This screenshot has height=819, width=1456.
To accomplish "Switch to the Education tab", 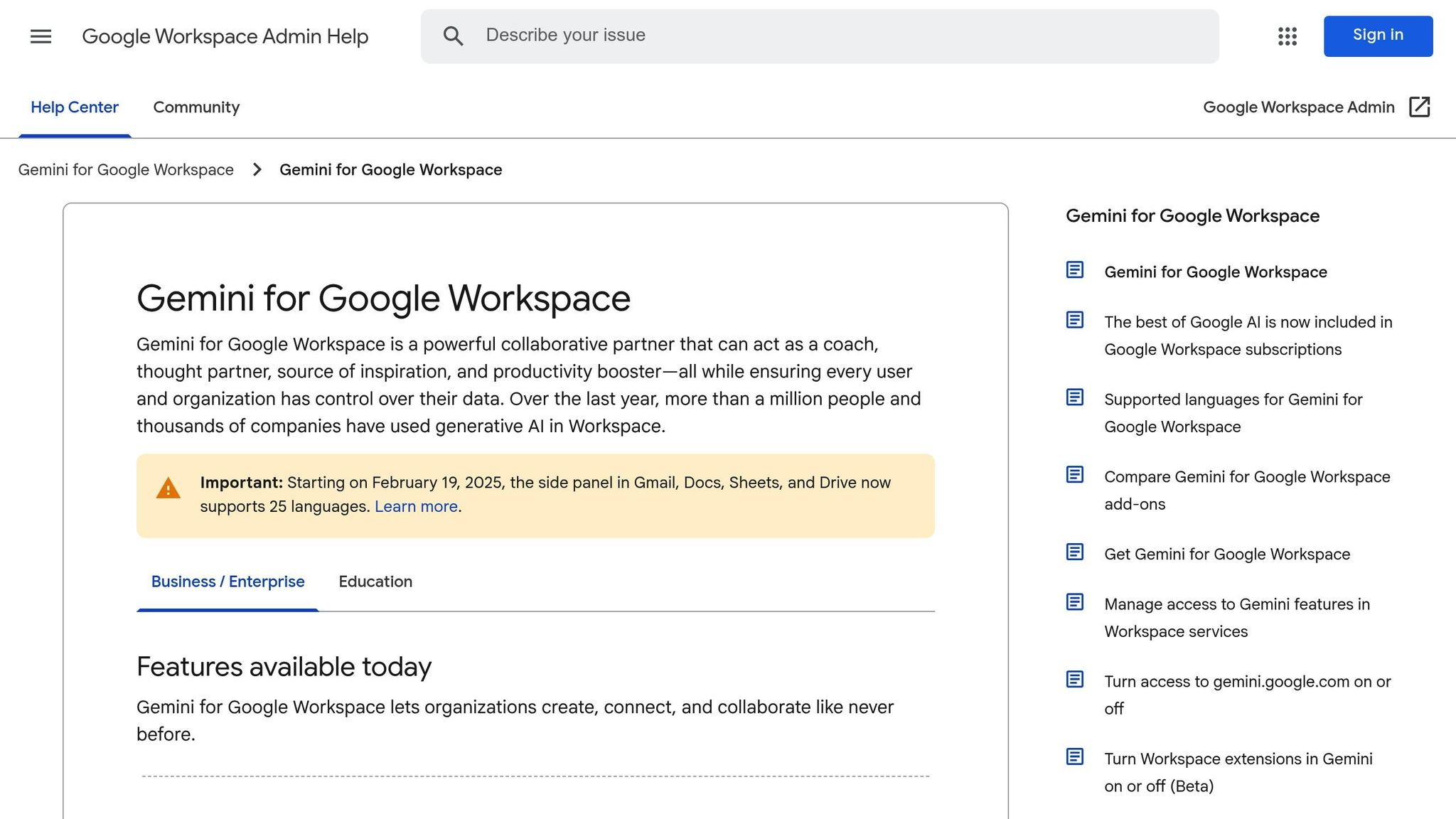I will tap(375, 582).
